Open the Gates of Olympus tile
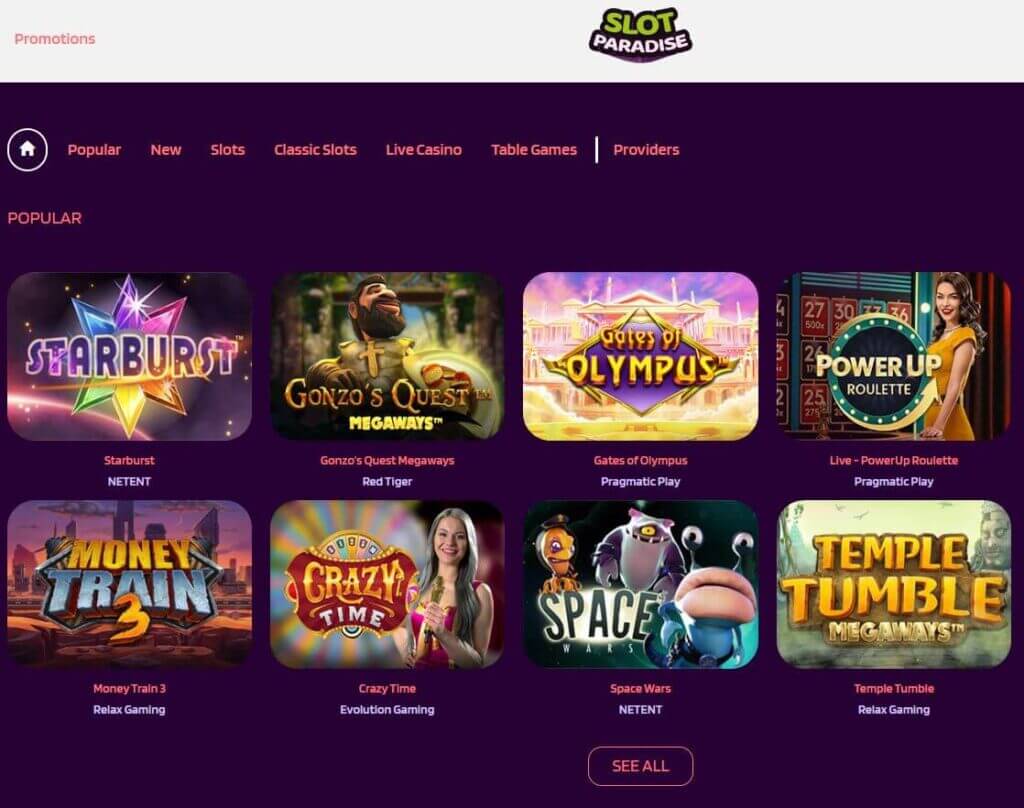Screen dimensions: 1024x808 [x=641, y=356]
